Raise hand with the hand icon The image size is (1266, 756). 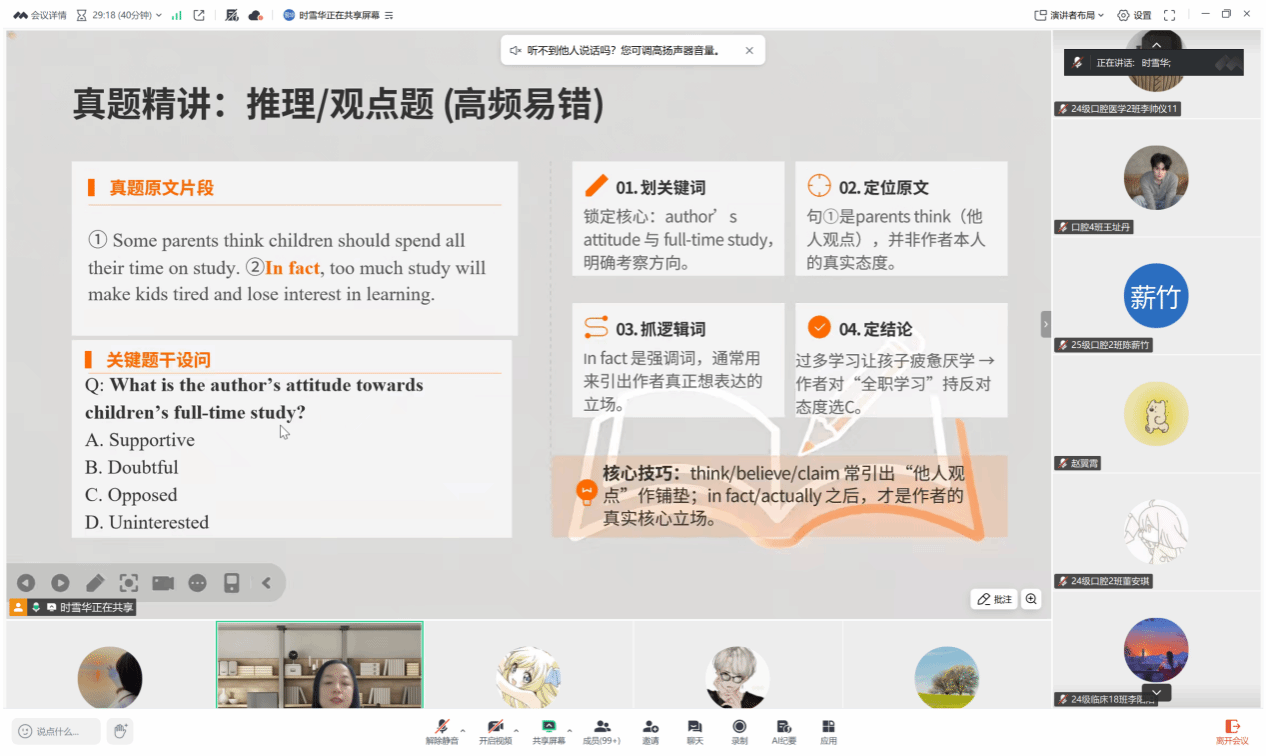120,731
